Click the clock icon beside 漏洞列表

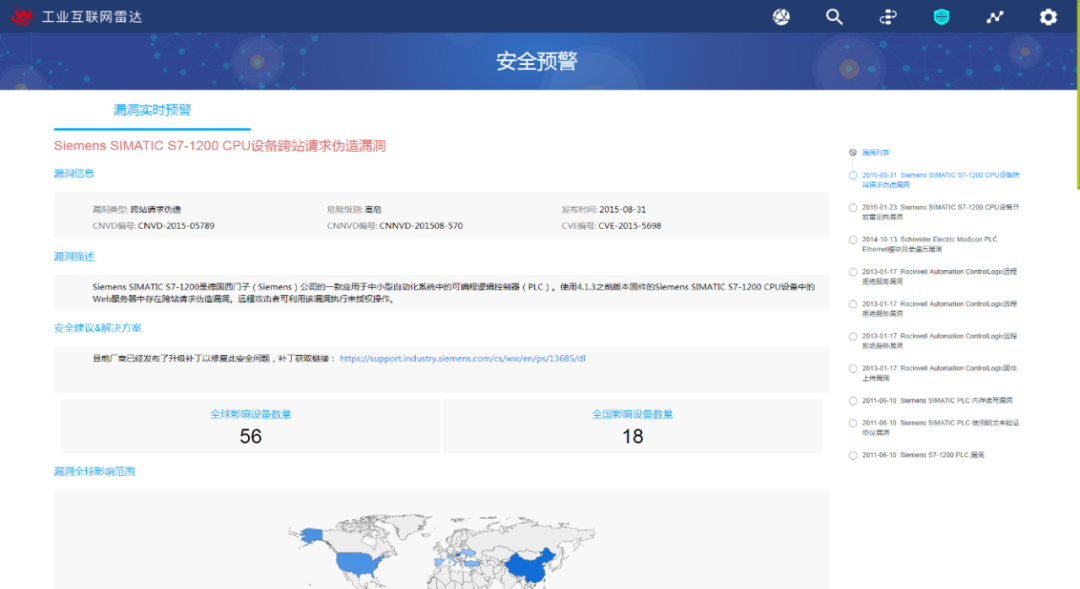click(853, 152)
